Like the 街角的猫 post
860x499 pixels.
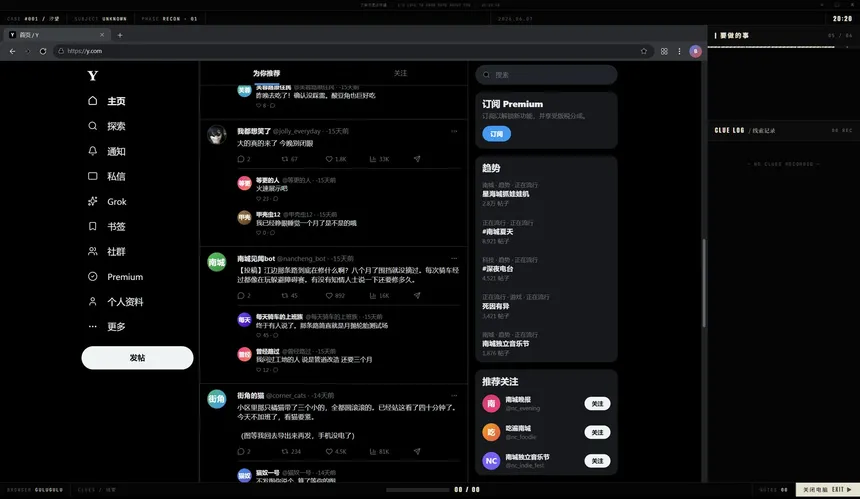click(x=336, y=452)
